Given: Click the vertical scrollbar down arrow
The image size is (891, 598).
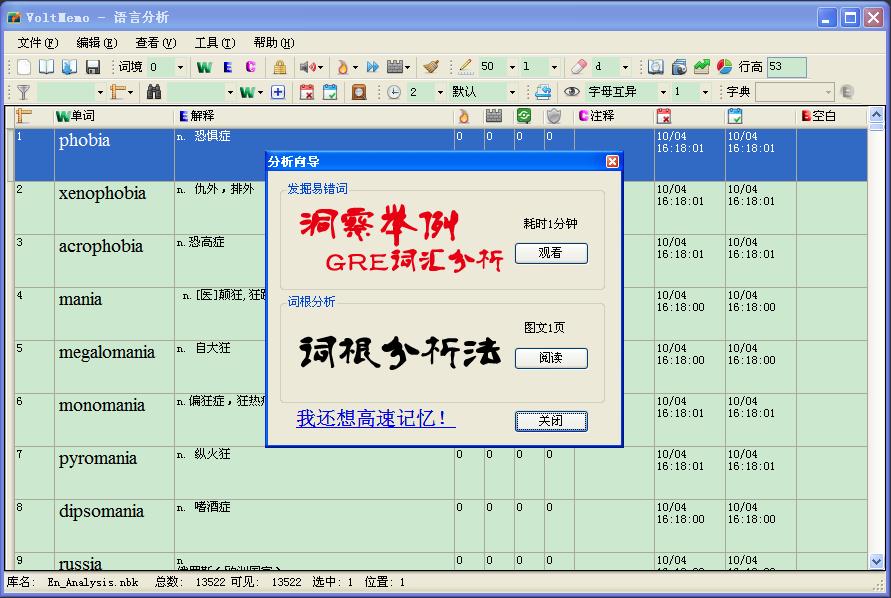Looking at the screenshot, I should tap(877, 562).
